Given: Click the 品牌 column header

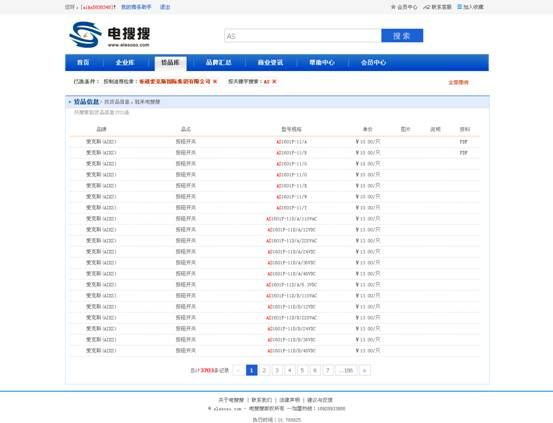Looking at the screenshot, I should [102, 129].
